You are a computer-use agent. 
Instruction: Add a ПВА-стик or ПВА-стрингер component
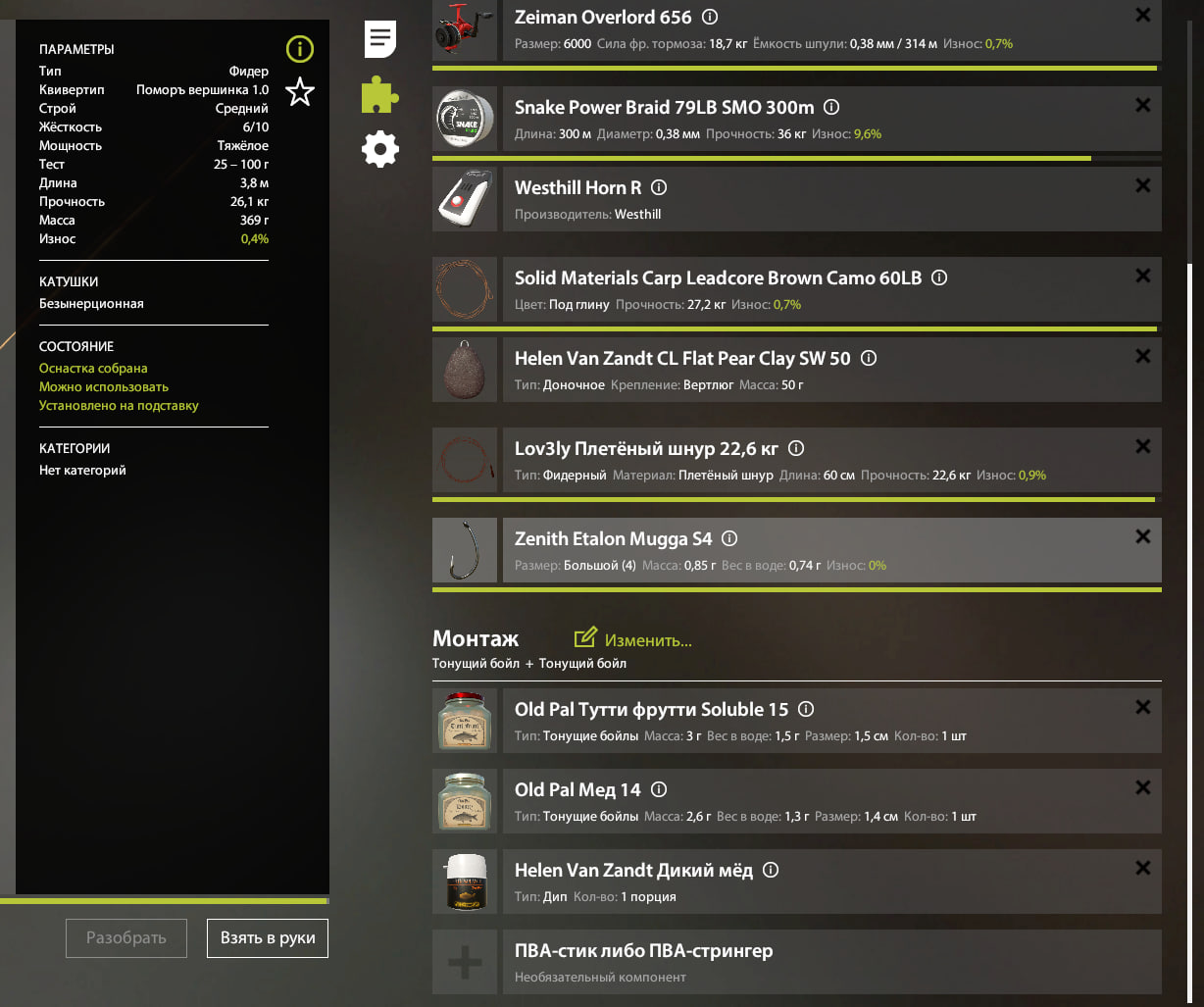point(797,962)
